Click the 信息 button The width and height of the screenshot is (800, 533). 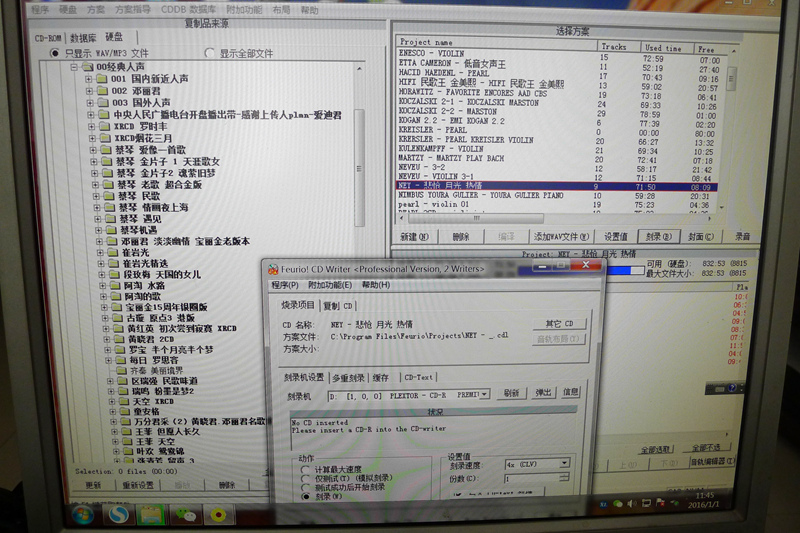(x=570, y=392)
